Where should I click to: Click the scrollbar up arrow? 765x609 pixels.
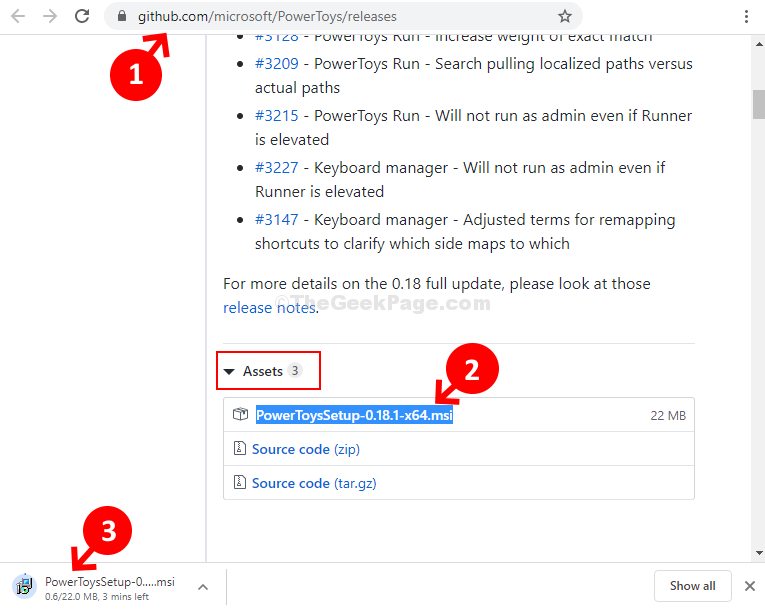pos(759,44)
